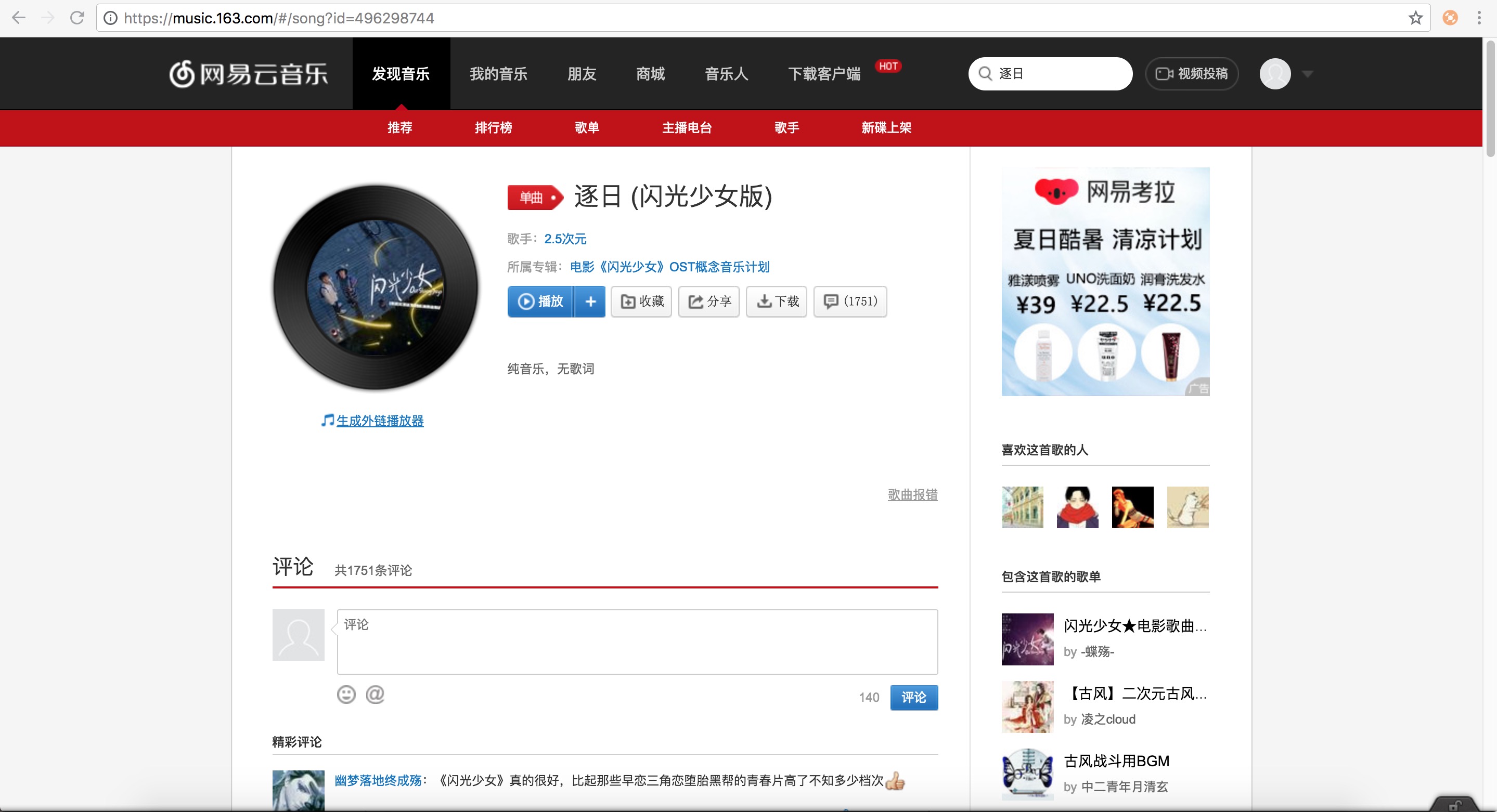Open fan avatar with red scarf
The image size is (1497, 812).
tap(1077, 507)
